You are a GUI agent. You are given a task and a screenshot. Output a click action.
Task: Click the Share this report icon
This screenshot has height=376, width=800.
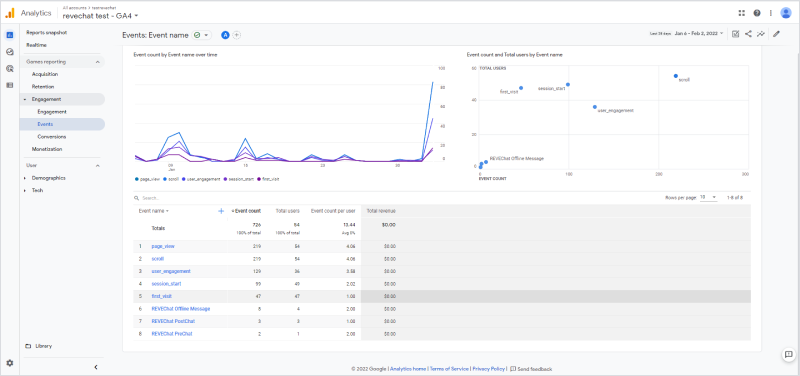pos(748,34)
